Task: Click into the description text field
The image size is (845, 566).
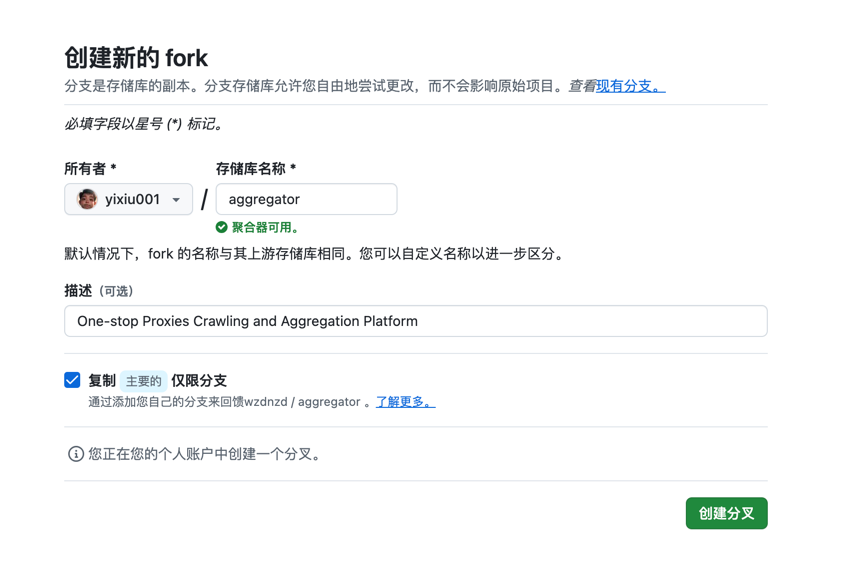Action: tap(415, 321)
